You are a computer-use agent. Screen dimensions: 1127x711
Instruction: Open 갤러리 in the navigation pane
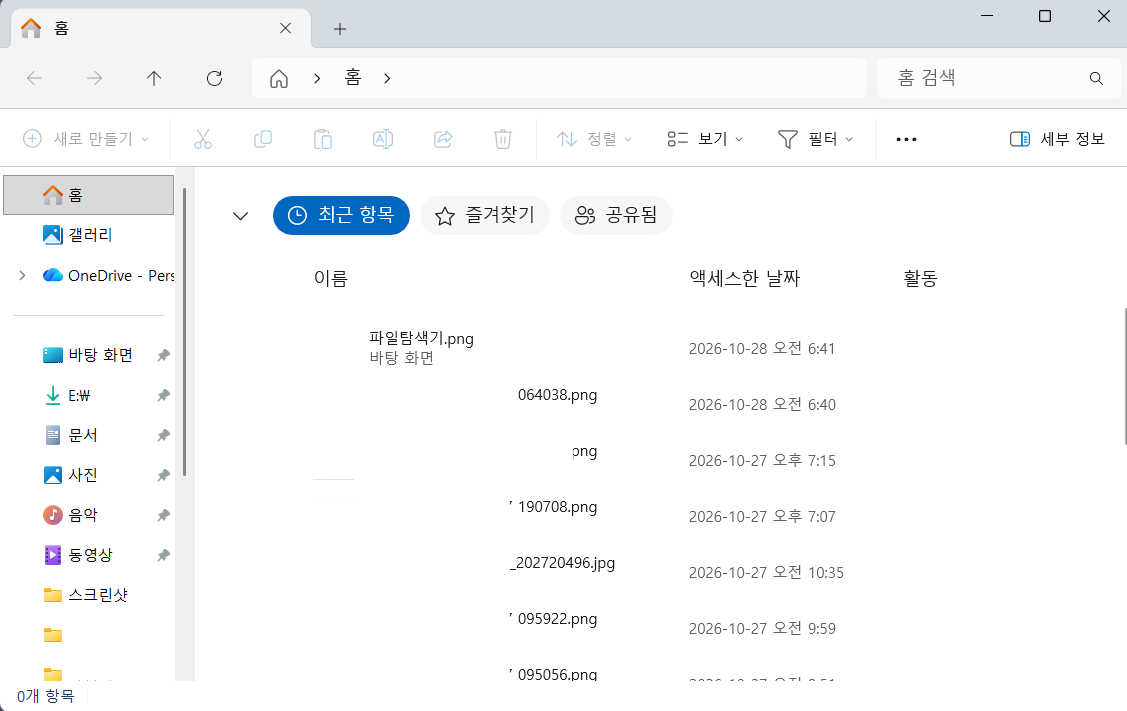77,235
